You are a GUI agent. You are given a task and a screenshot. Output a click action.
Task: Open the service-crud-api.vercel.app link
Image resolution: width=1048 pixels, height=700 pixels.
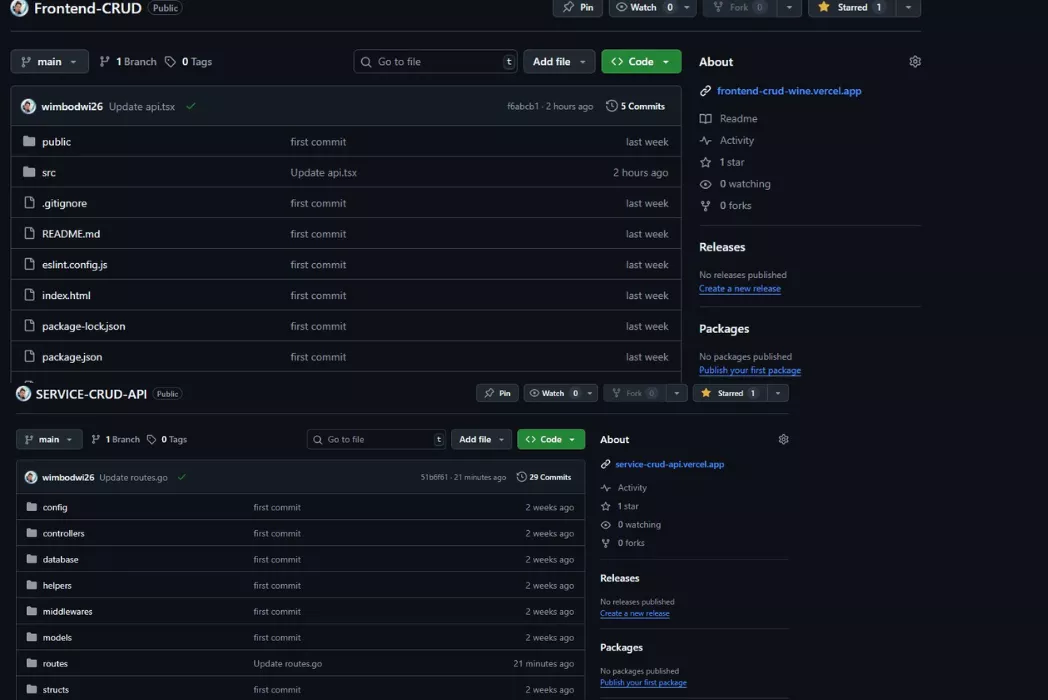(669, 464)
